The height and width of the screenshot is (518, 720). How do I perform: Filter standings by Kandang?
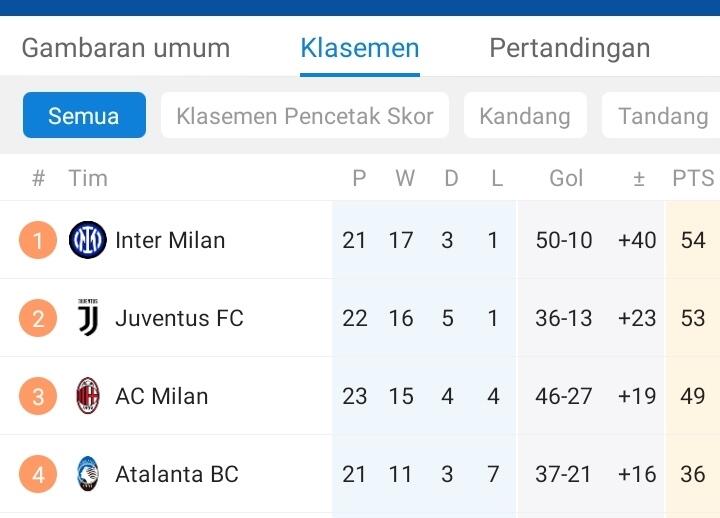[x=525, y=116]
